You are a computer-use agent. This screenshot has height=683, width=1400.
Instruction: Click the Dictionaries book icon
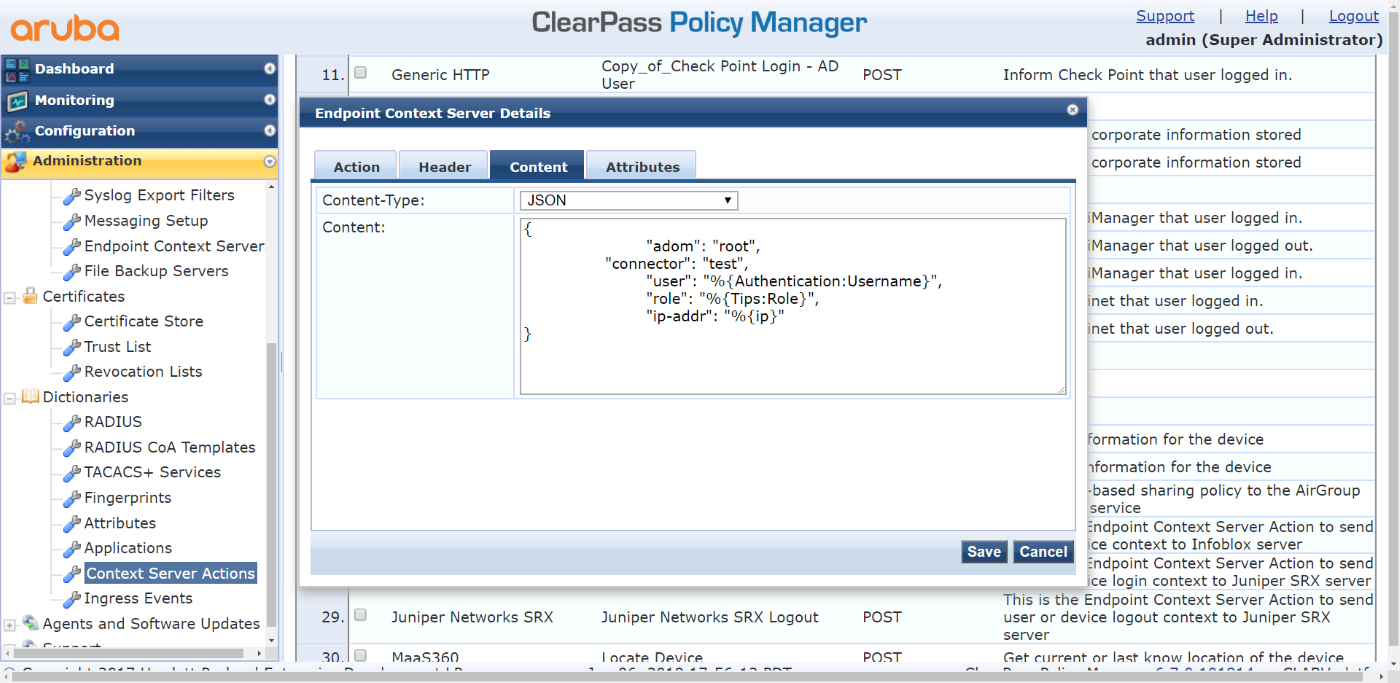[30, 397]
